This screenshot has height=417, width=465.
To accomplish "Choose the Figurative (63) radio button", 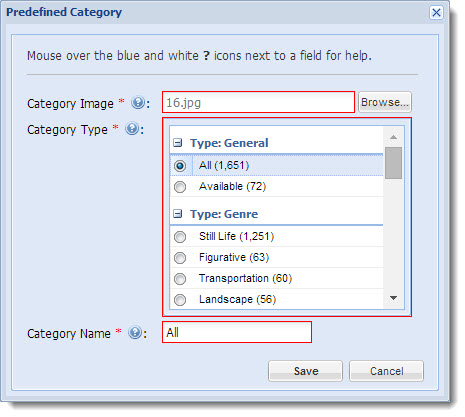I will coord(180,258).
